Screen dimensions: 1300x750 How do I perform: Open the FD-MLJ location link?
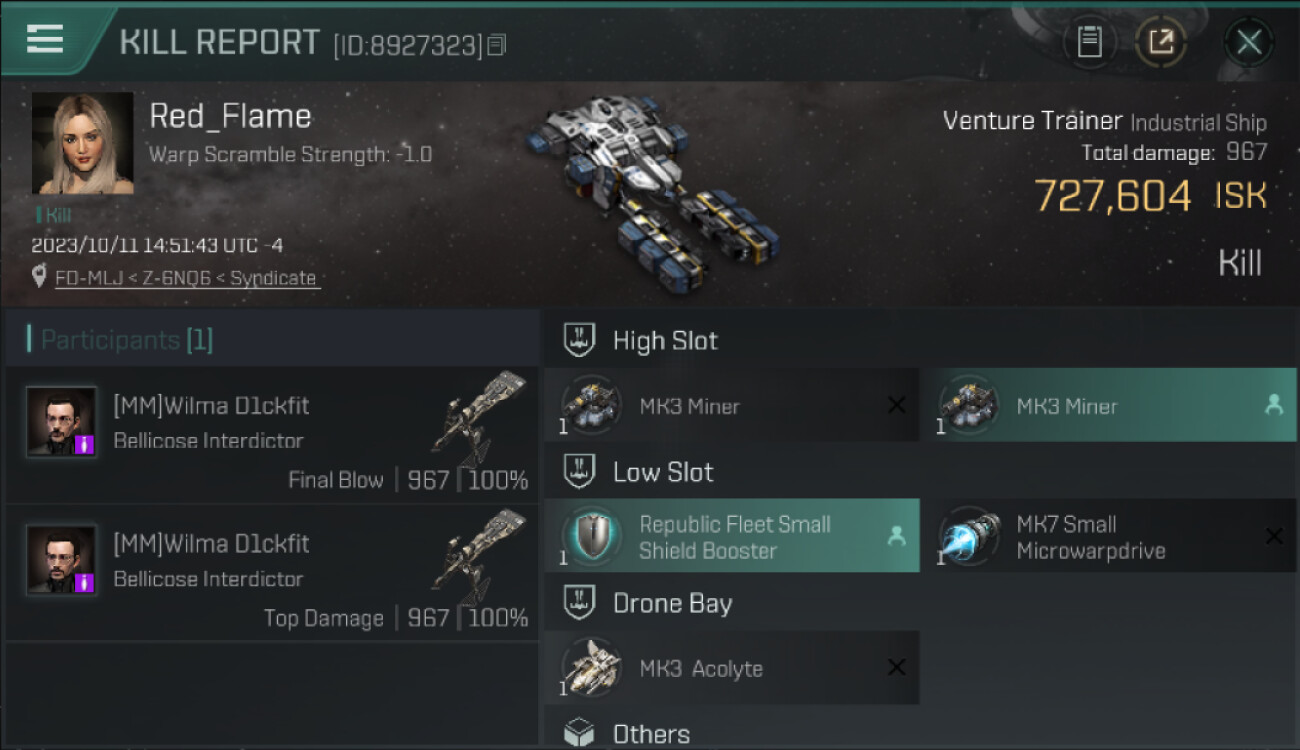pos(187,278)
